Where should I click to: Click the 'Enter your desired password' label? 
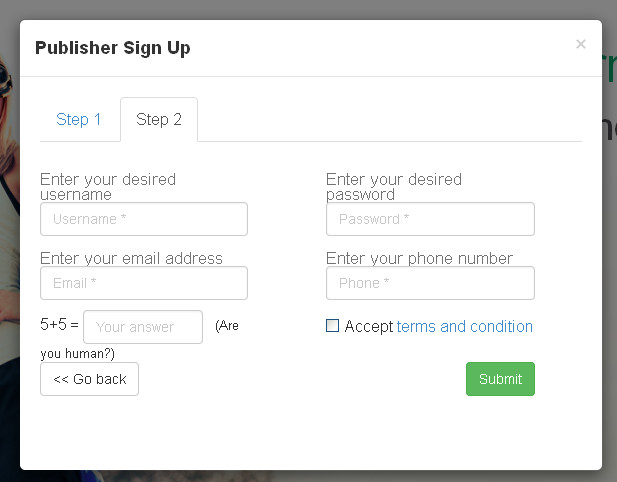[394, 186]
